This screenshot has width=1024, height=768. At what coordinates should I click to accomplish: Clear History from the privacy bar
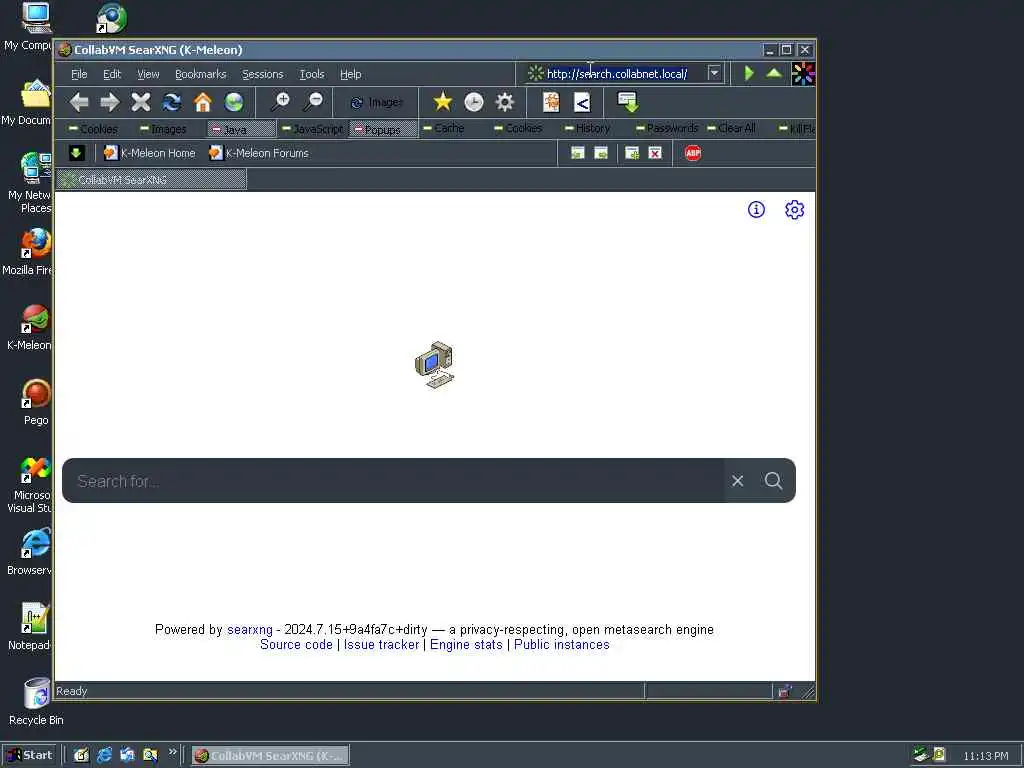coord(587,128)
